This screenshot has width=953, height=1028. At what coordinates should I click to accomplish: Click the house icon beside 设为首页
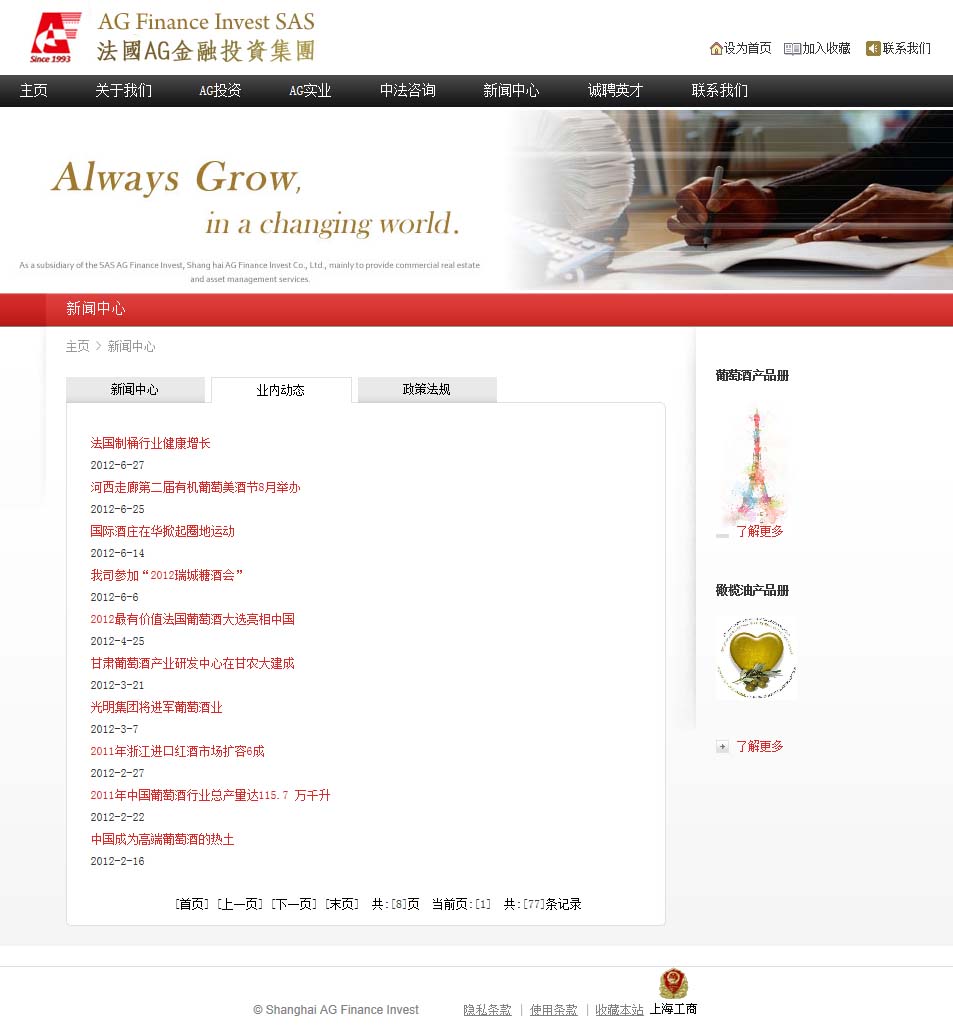(x=716, y=49)
